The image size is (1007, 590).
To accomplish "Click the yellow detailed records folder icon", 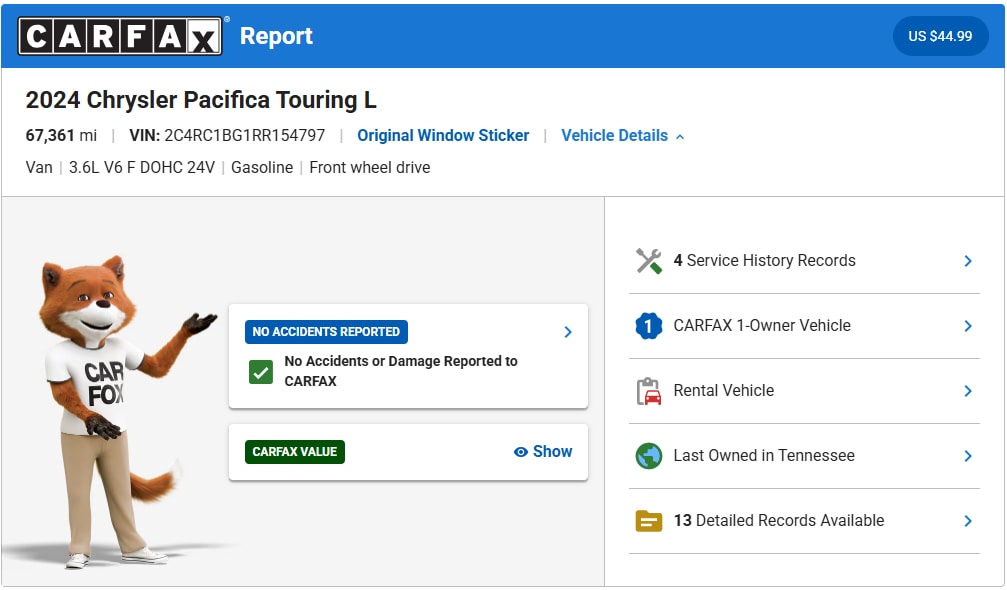I will pyautogui.click(x=649, y=521).
